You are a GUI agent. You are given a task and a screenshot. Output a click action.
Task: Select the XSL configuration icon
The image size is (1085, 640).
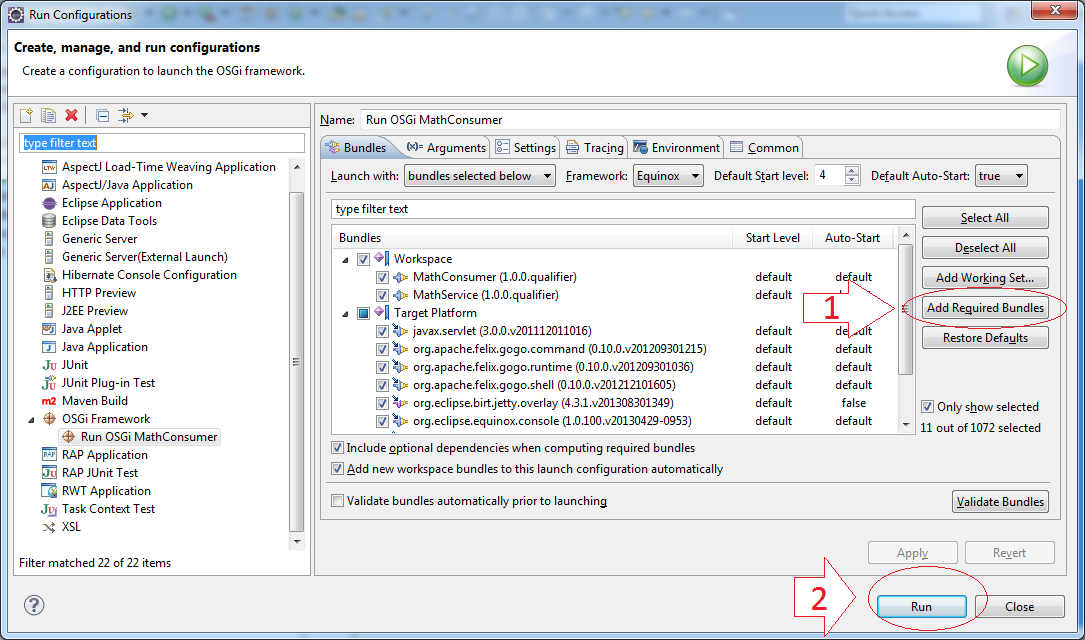tap(49, 527)
